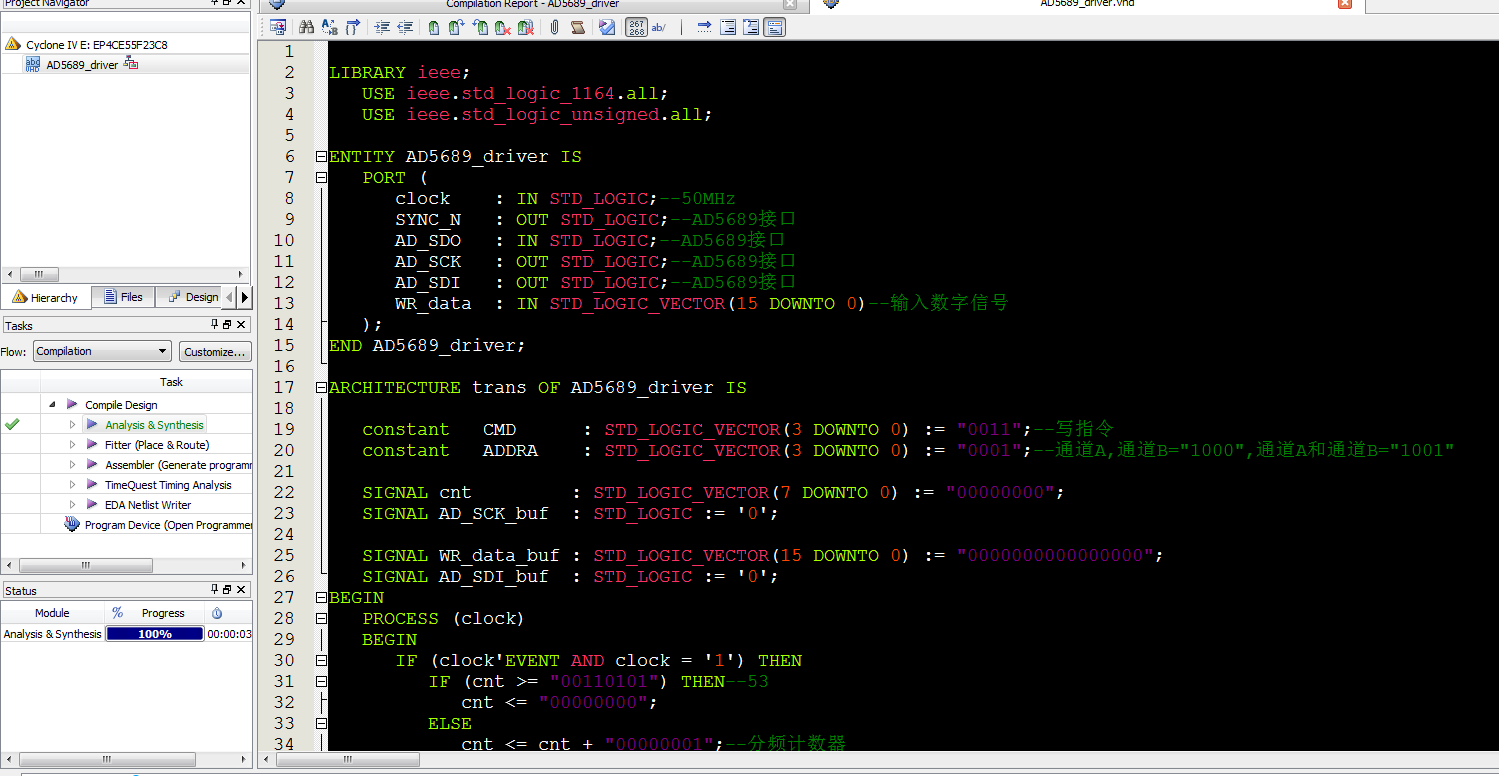The height and width of the screenshot is (776, 1499).
Task: Expand the Assembler task node
Action: [72, 465]
